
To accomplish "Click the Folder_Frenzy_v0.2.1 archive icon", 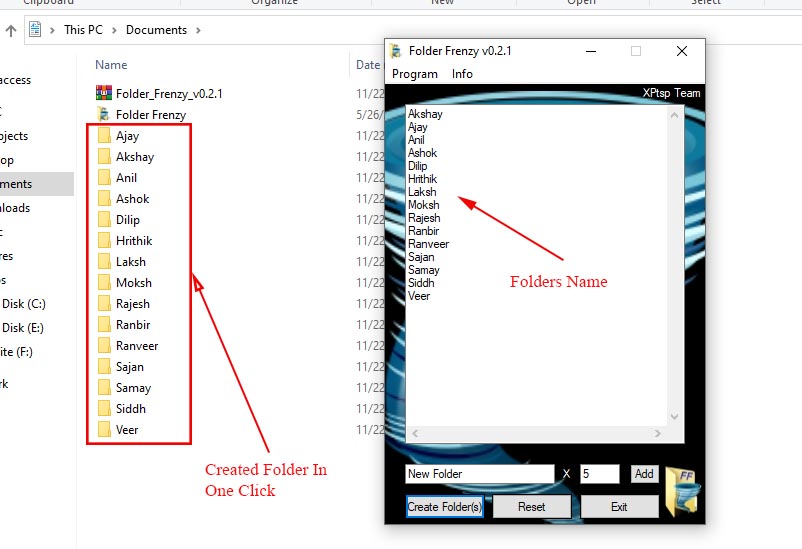I will click(104, 93).
